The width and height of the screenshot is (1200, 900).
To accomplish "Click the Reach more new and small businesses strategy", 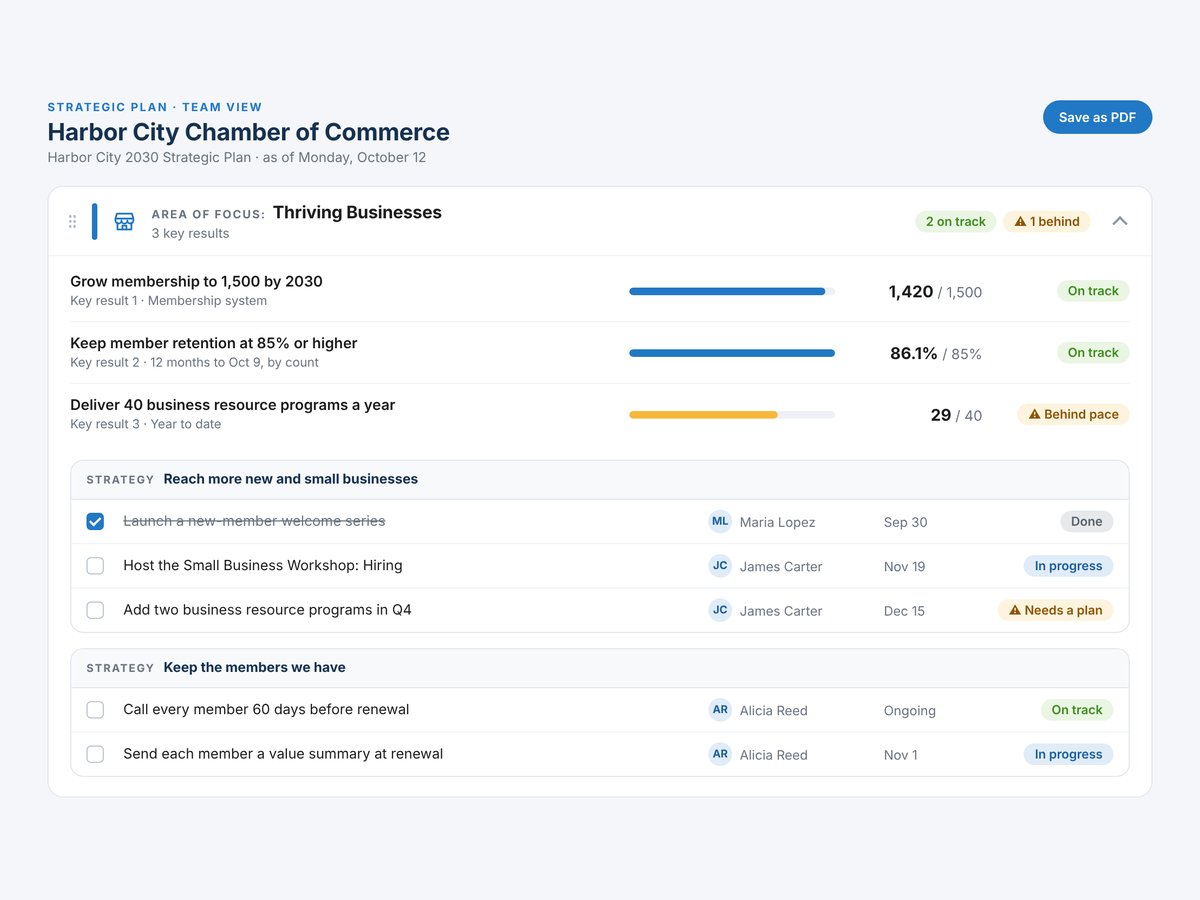I will 291,479.
